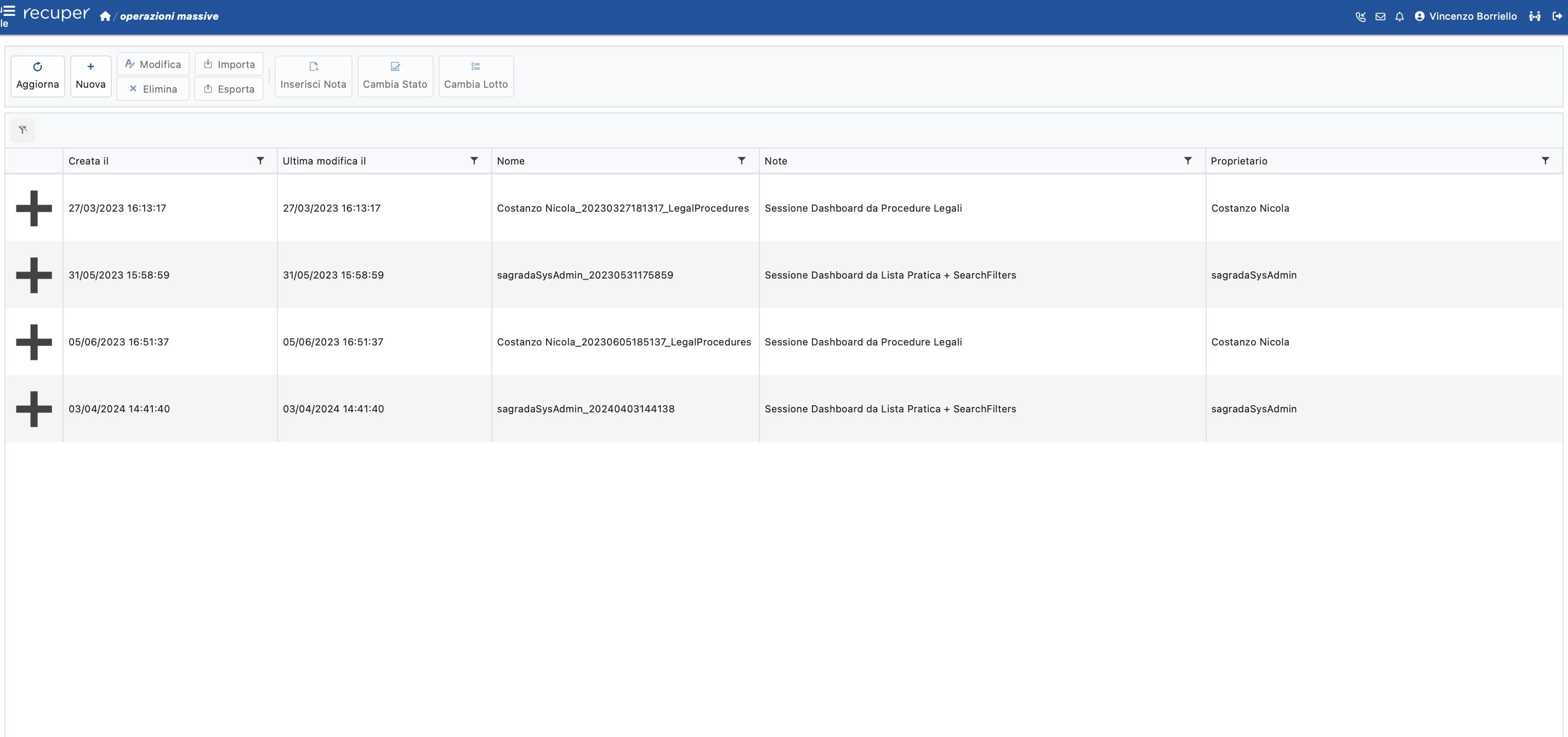Click the icon right of Vincenzo Borriello
This screenshot has height=737, width=1568.
1535,16
